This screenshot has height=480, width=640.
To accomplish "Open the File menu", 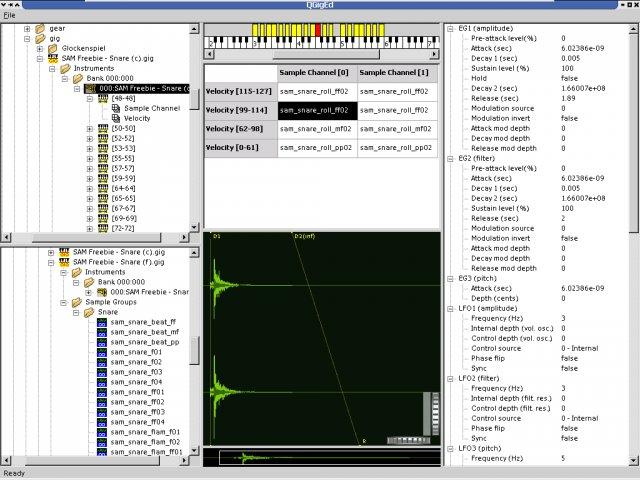I will [x=9, y=16].
